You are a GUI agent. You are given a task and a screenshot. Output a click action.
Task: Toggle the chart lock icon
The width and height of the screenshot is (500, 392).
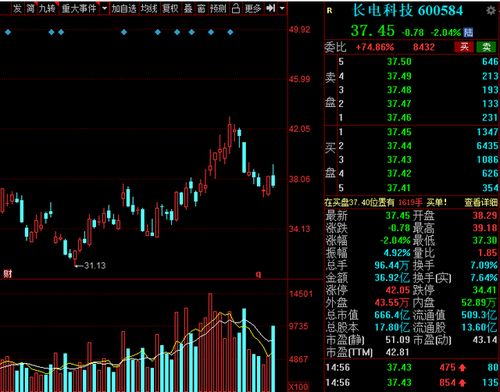[236, 8]
